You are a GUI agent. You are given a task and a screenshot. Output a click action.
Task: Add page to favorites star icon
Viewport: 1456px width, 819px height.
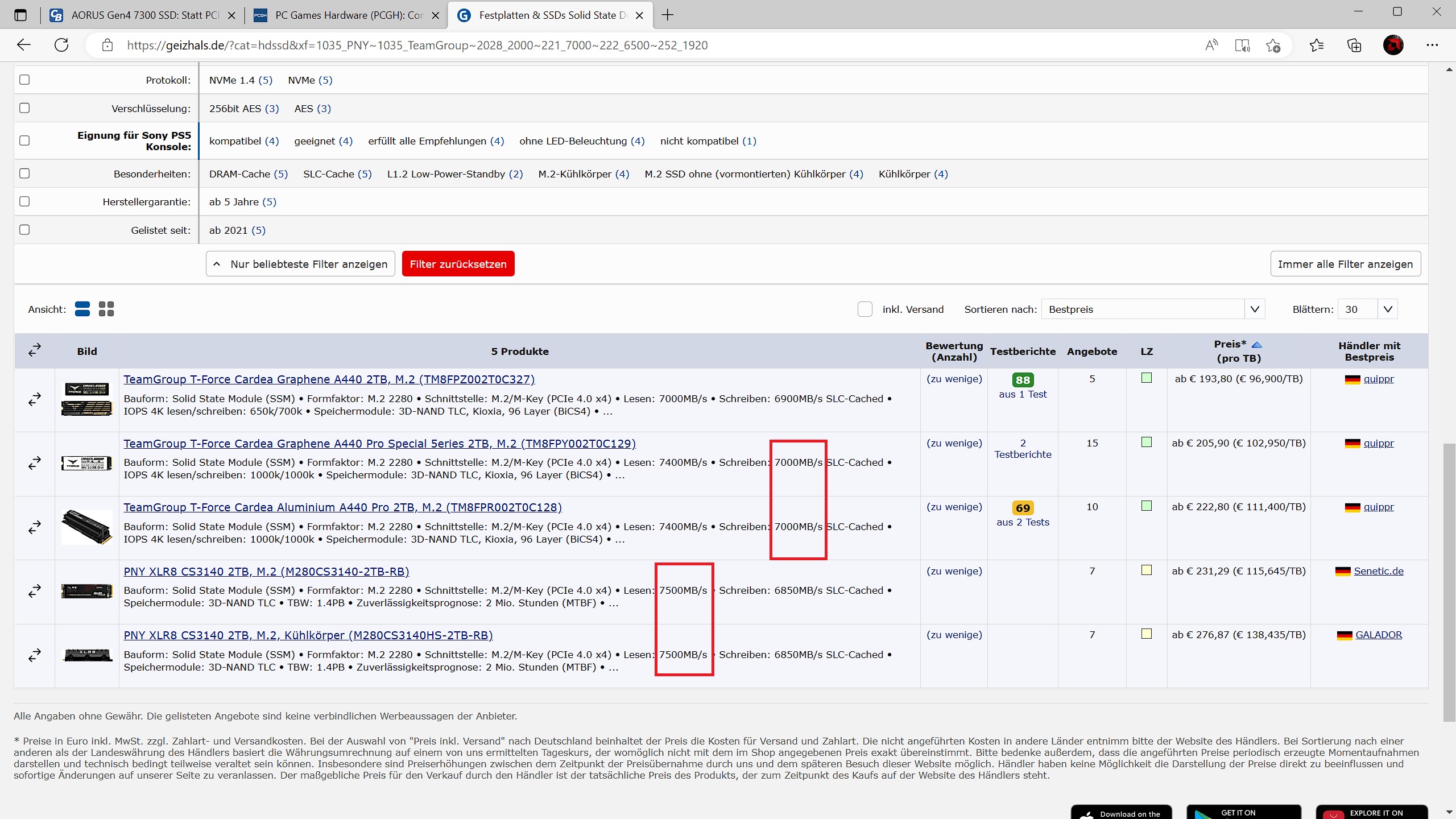pos(1273,45)
